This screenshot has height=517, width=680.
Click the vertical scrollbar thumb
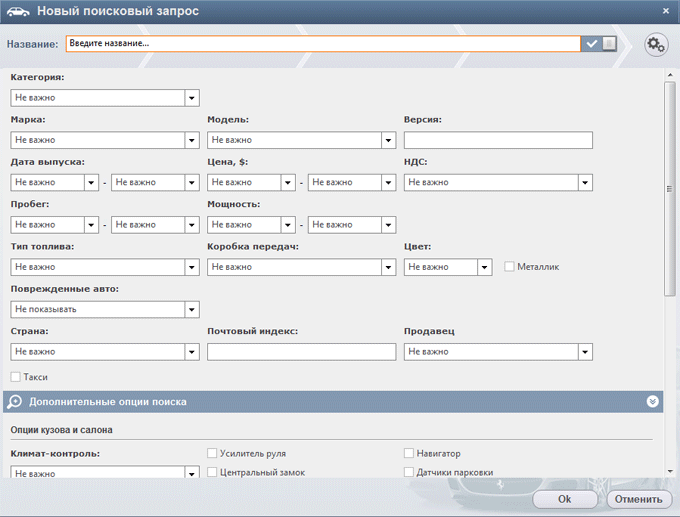[x=670, y=189]
